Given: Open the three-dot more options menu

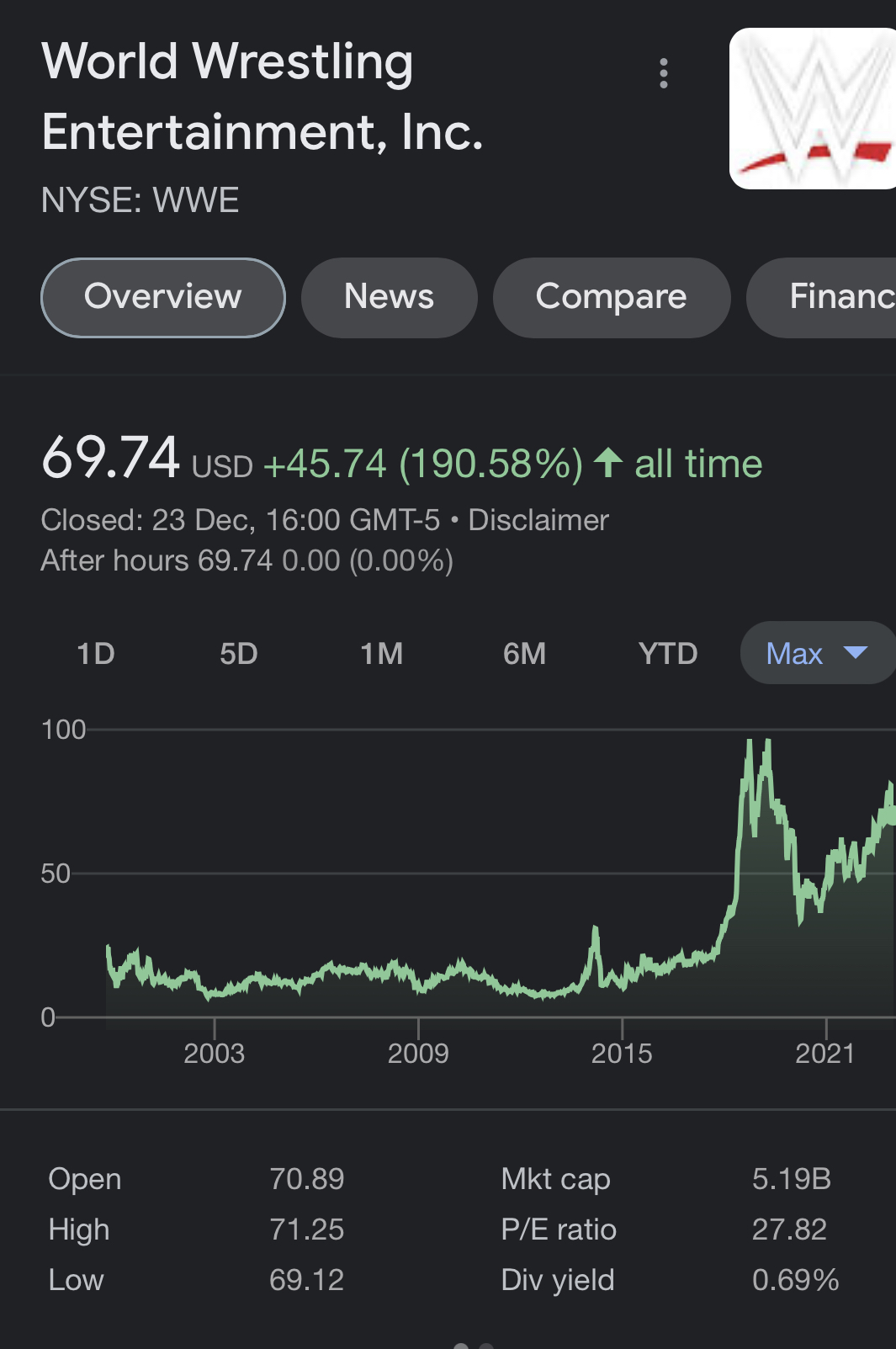Looking at the screenshot, I should (664, 73).
